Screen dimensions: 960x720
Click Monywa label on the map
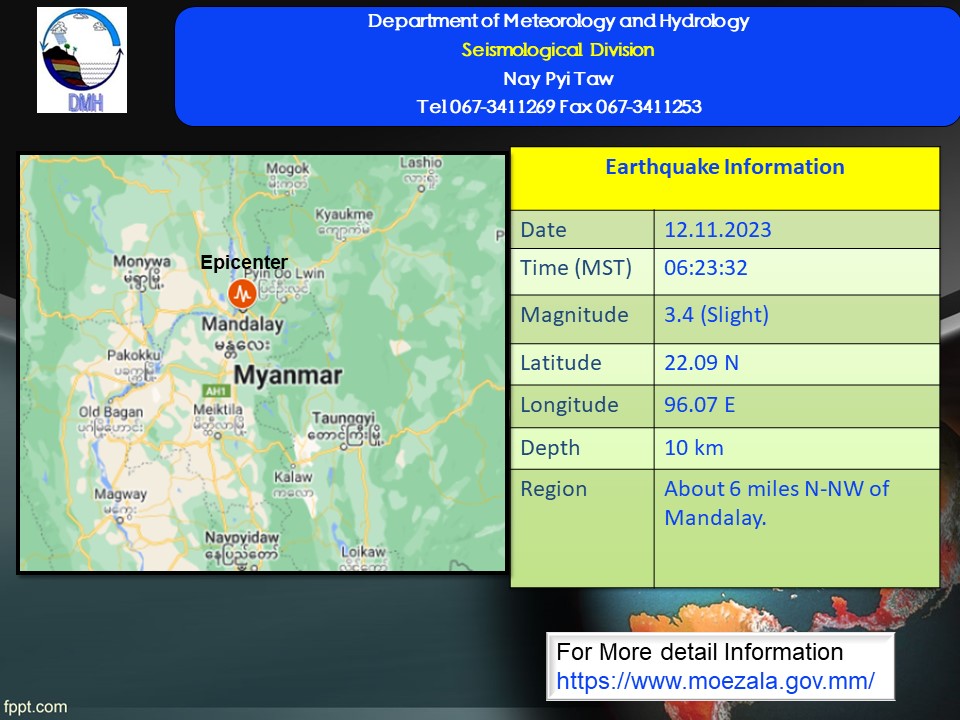pos(141,262)
